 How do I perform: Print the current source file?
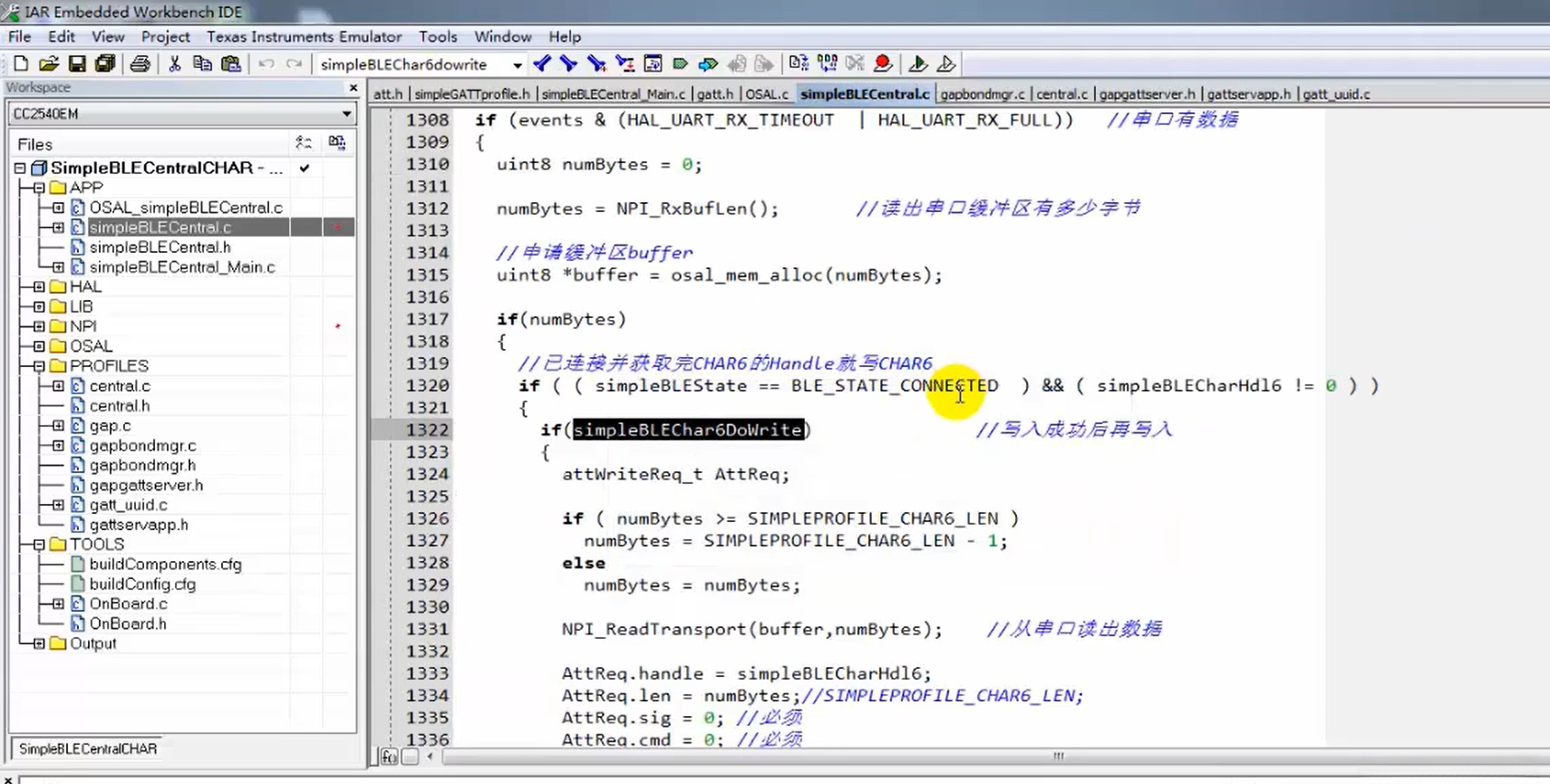(x=140, y=63)
